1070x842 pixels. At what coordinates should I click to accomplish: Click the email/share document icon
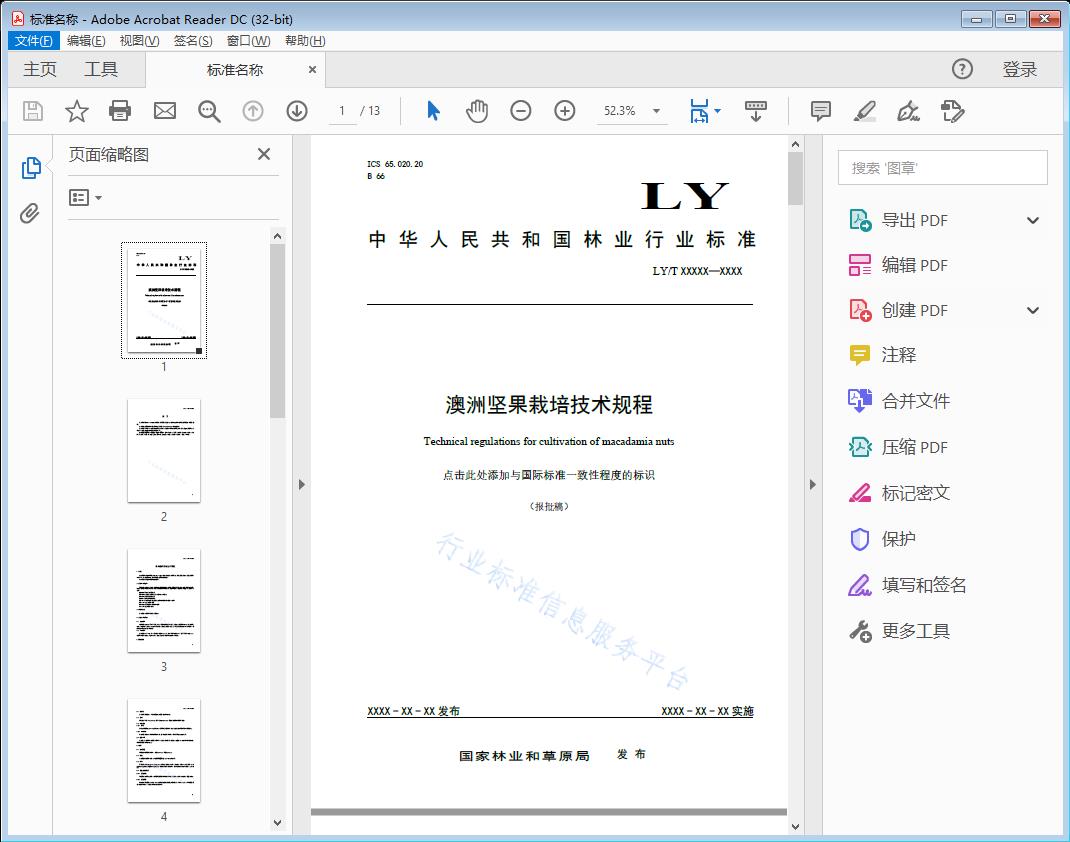(x=164, y=111)
